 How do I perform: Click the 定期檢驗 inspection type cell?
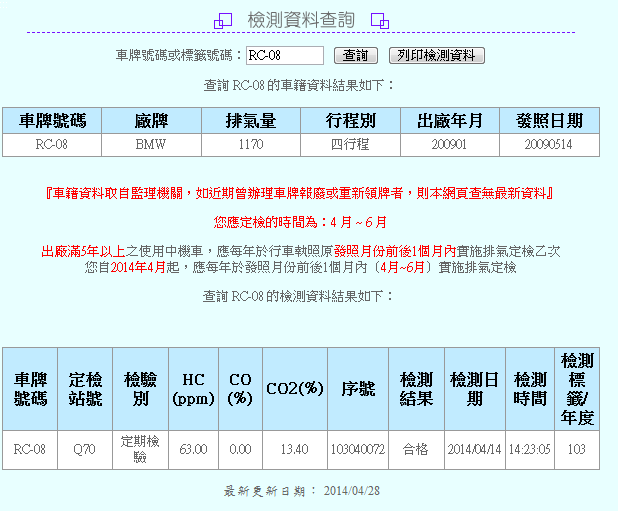(x=140, y=450)
